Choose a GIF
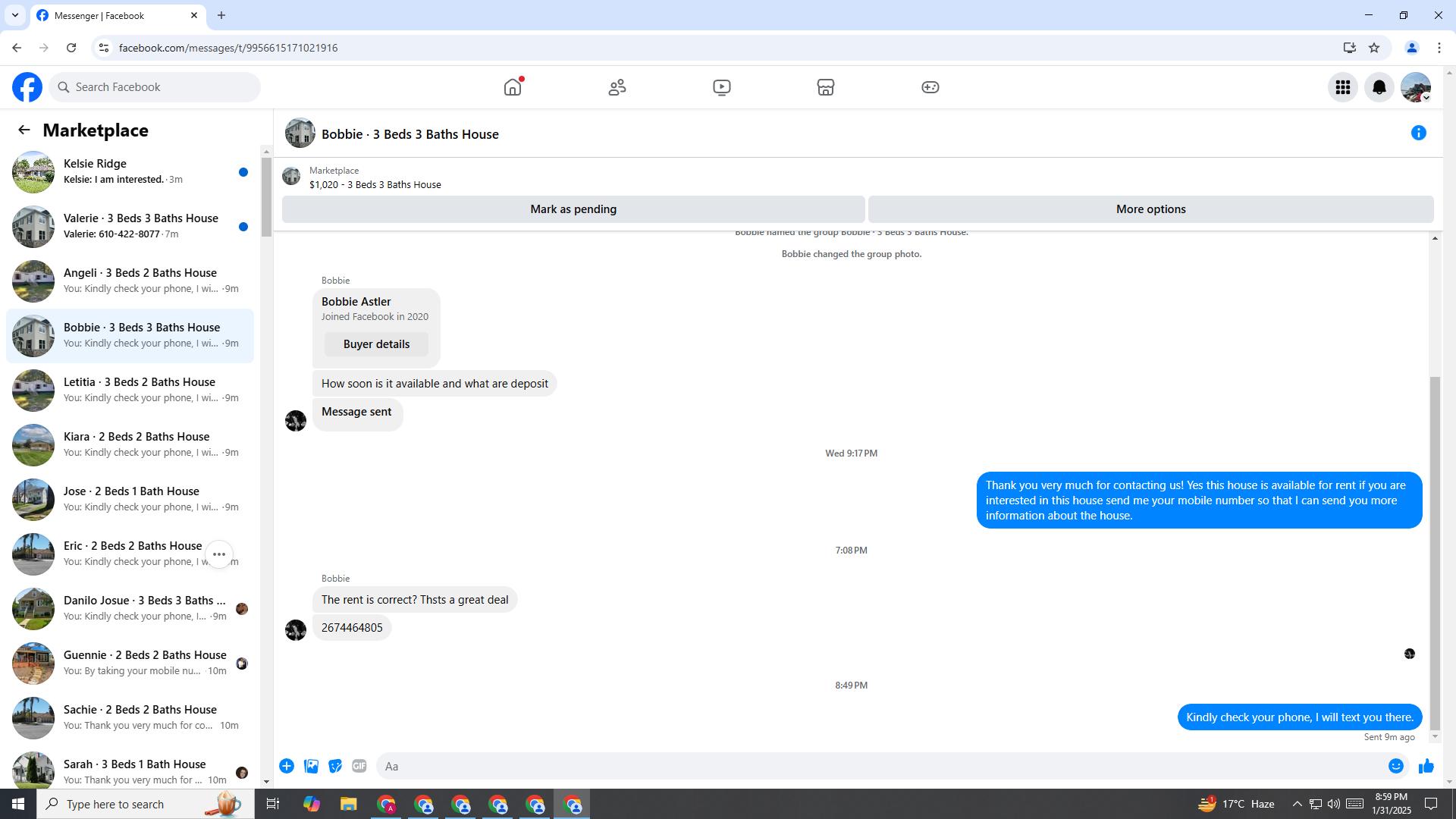This screenshot has height=819, width=1456. (359, 766)
